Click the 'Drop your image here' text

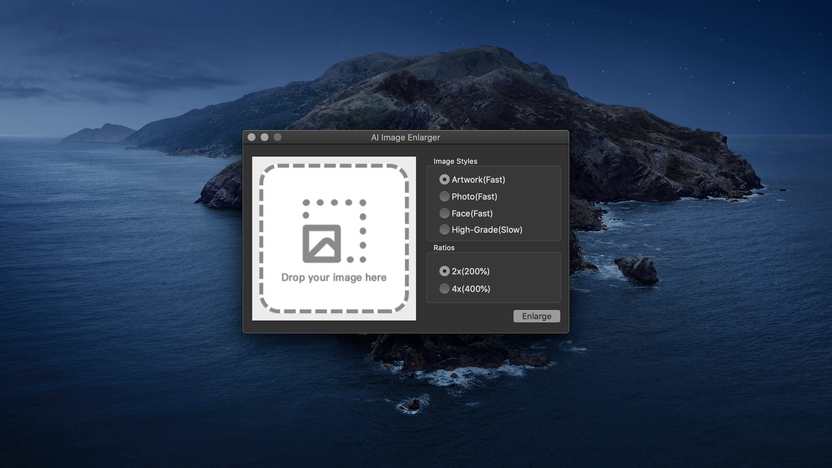tap(334, 278)
